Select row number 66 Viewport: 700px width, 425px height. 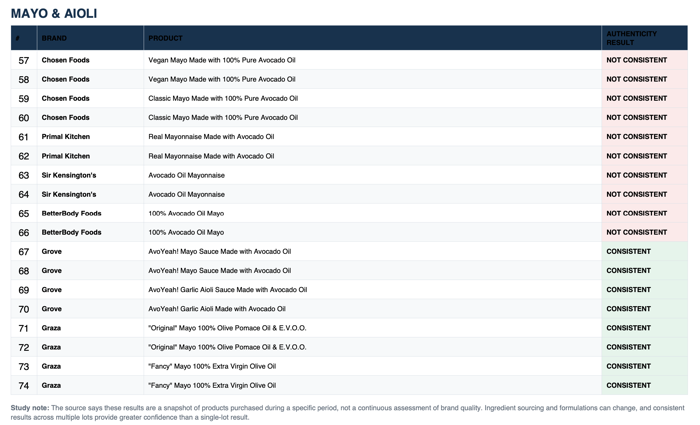(24, 233)
